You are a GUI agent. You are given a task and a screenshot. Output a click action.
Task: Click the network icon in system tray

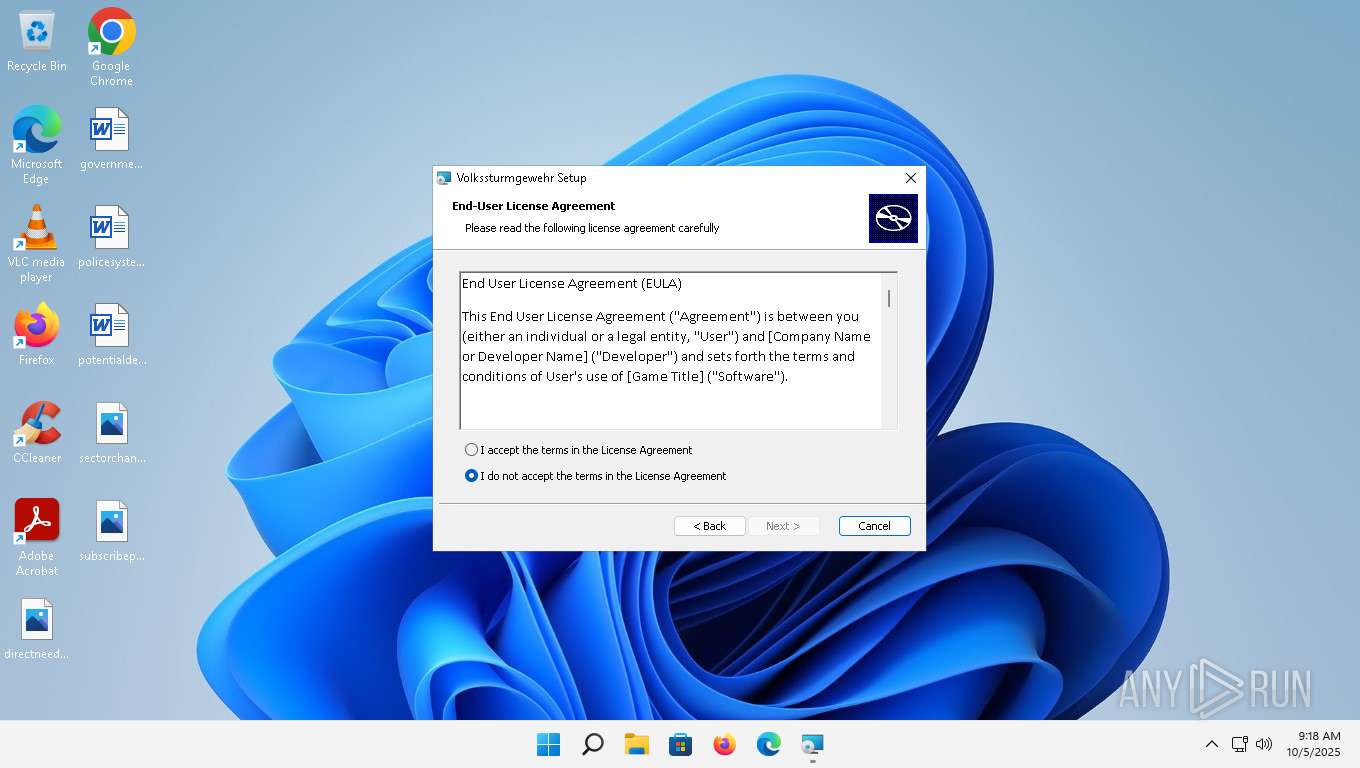pyautogui.click(x=1240, y=744)
